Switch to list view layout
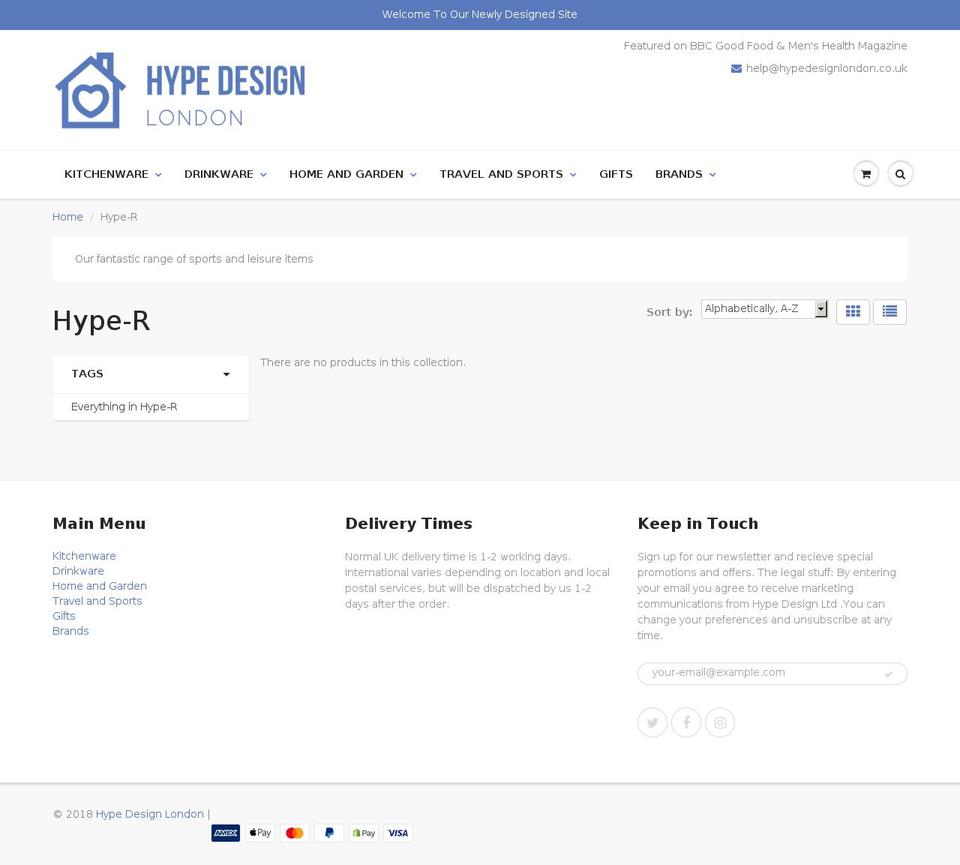The image size is (960, 865). coord(890,312)
